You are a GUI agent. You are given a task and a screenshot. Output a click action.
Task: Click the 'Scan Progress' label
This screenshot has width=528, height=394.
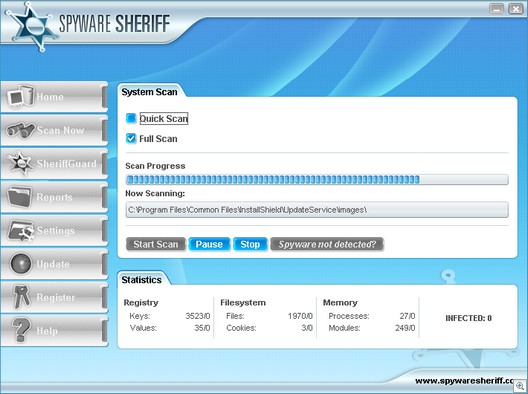point(155,166)
